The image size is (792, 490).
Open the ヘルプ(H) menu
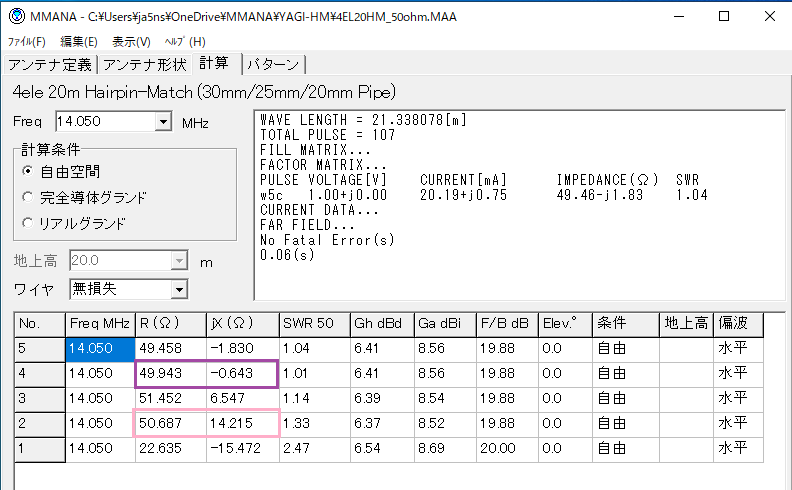point(184,42)
